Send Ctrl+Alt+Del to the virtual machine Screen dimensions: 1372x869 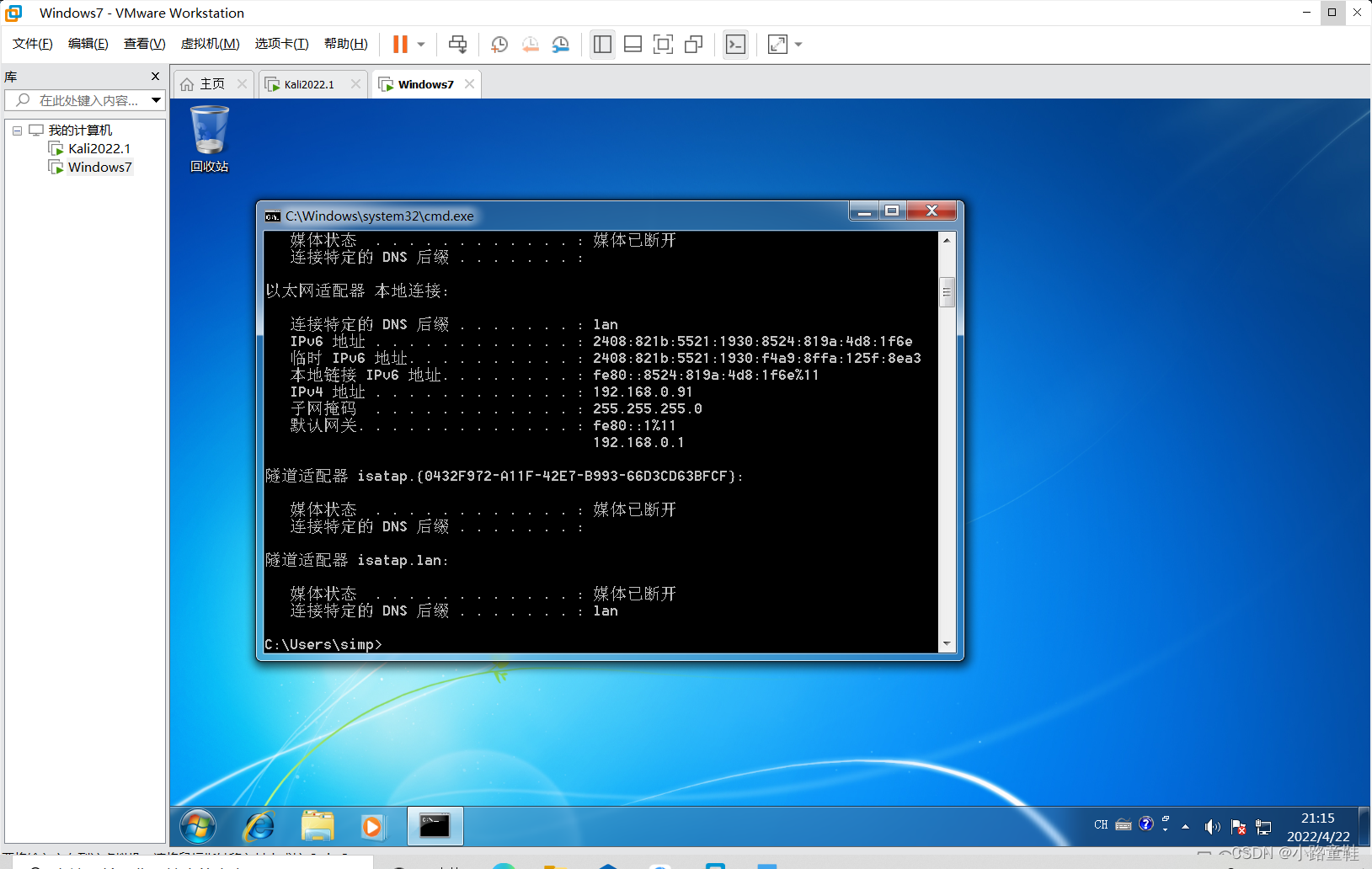click(457, 45)
